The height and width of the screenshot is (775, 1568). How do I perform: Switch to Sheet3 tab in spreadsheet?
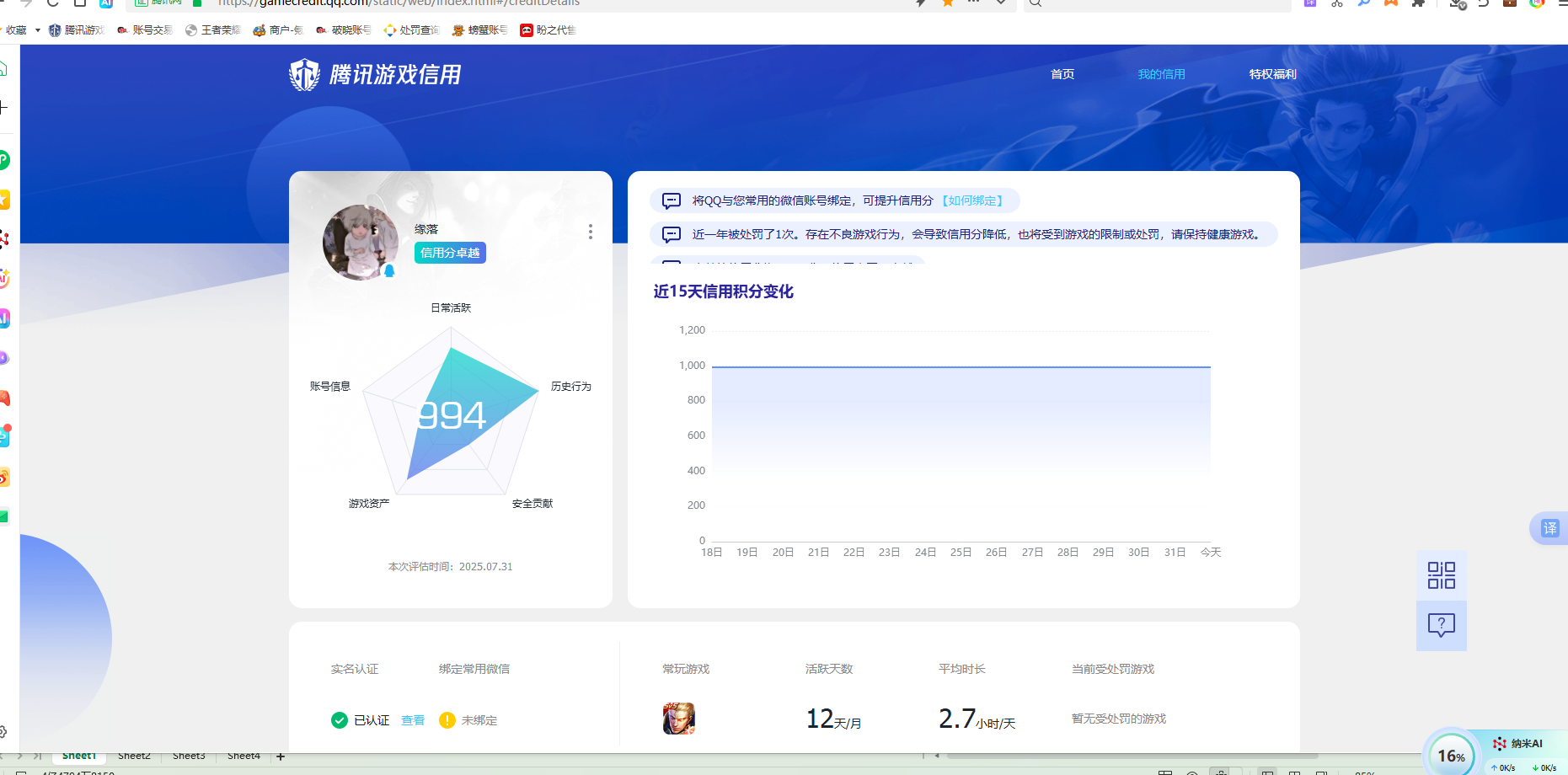pyautogui.click(x=189, y=756)
